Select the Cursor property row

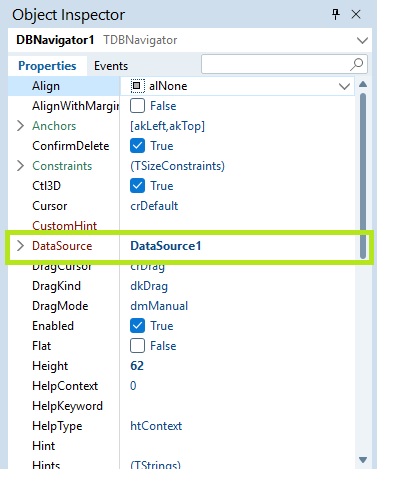tap(181, 206)
